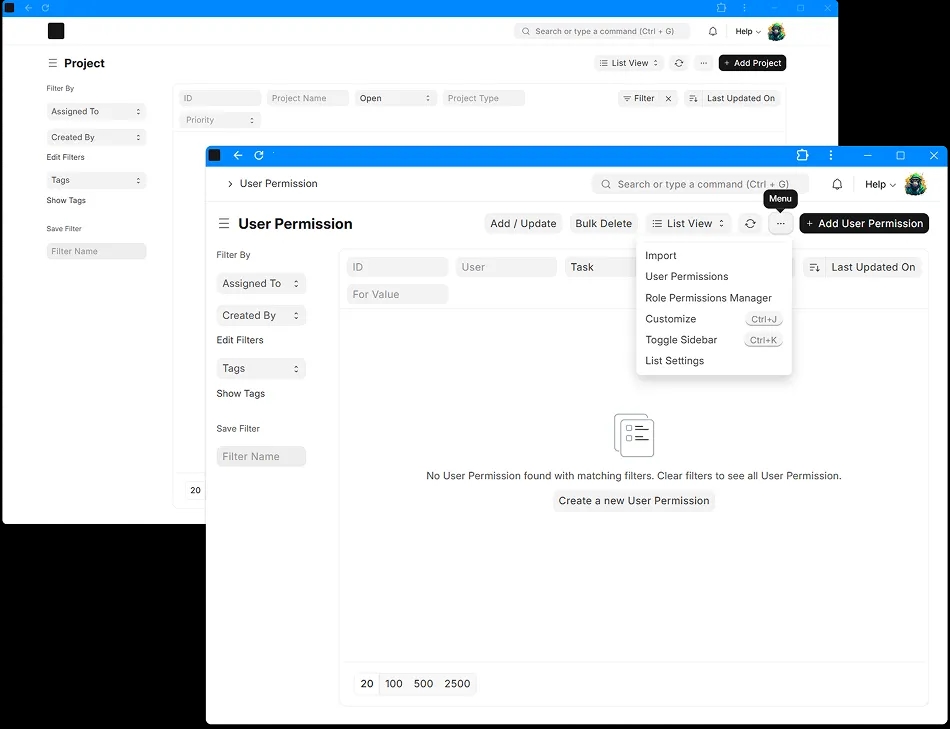Click the user avatar in the Project window
950x729 pixels.
(x=776, y=32)
